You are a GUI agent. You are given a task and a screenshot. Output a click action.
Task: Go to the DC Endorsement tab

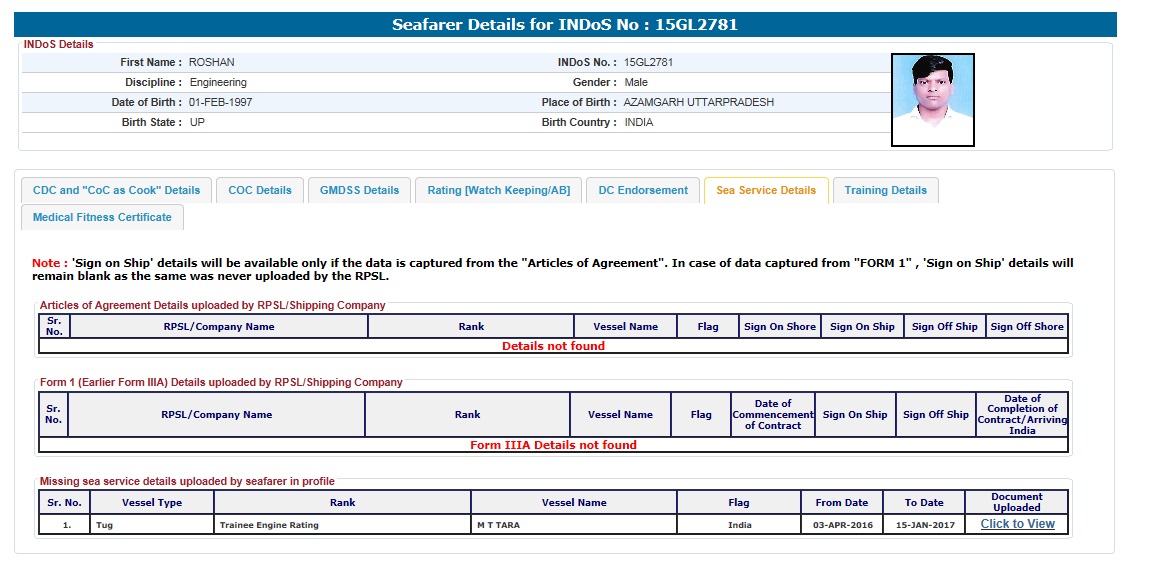pos(643,190)
